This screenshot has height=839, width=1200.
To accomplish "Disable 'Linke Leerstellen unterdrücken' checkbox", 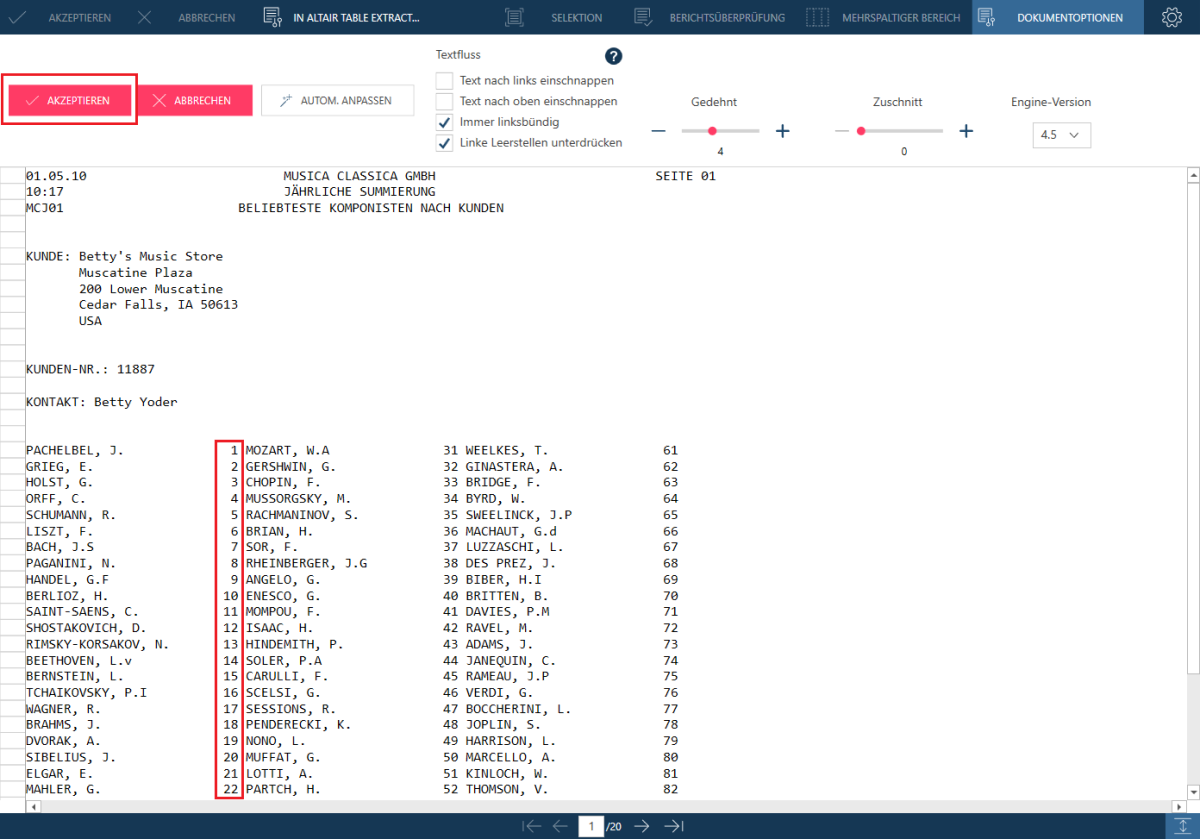I will point(444,143).
